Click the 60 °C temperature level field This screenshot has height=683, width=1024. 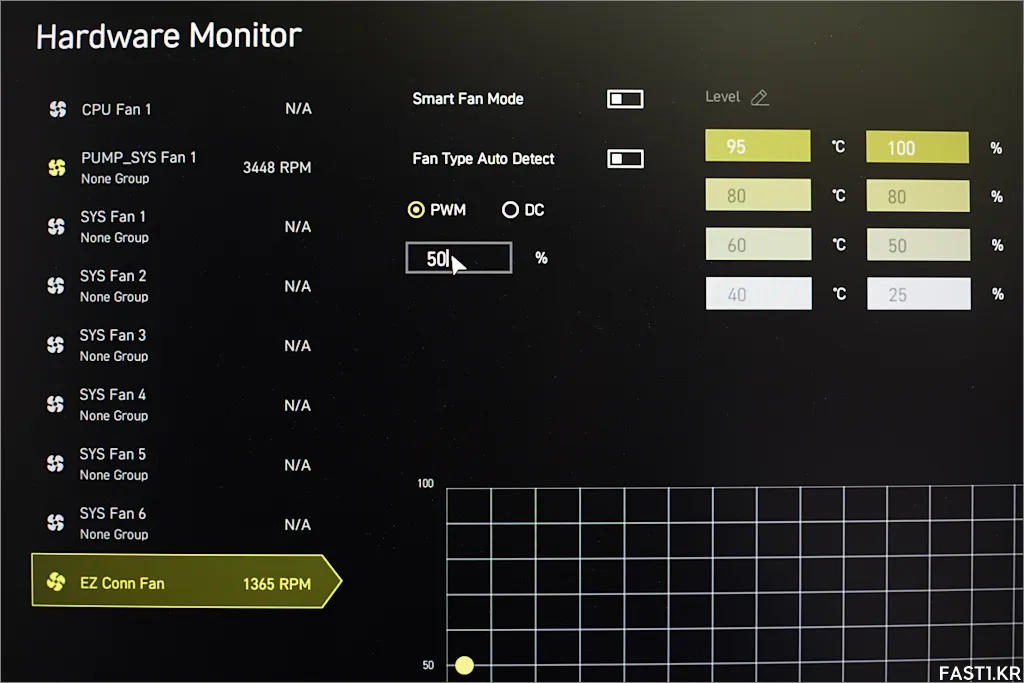pos(758,244)
